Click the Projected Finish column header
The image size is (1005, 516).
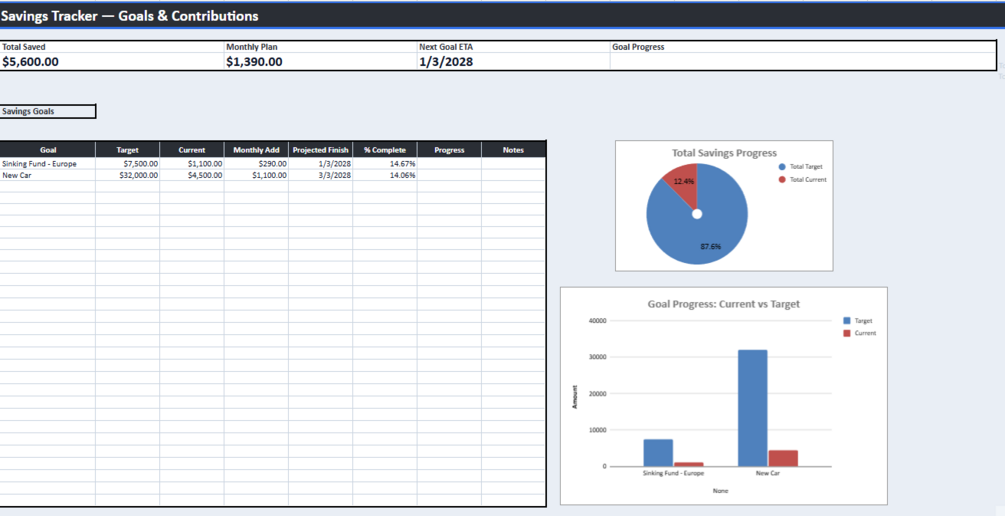pyautogui.click(x=320, y=150)
